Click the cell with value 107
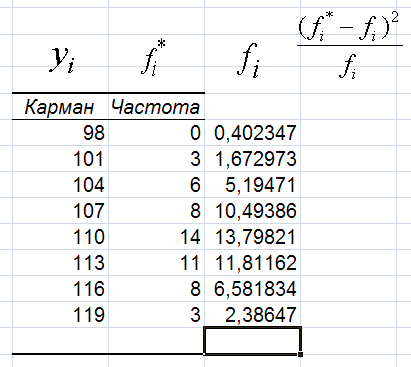This screenshot has width=411, height=367. (x=60, y=211)
